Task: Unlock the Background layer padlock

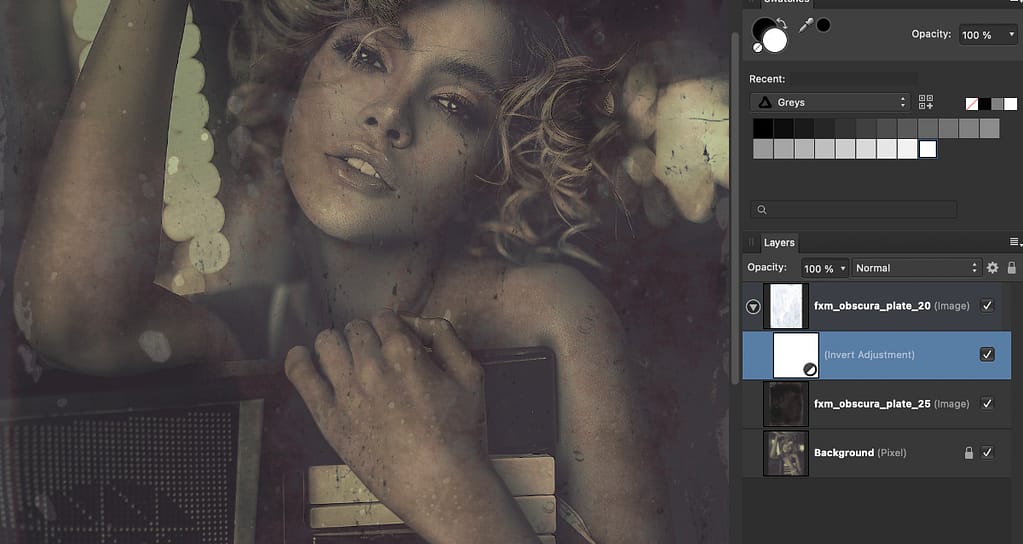Action: pos(969,453)
